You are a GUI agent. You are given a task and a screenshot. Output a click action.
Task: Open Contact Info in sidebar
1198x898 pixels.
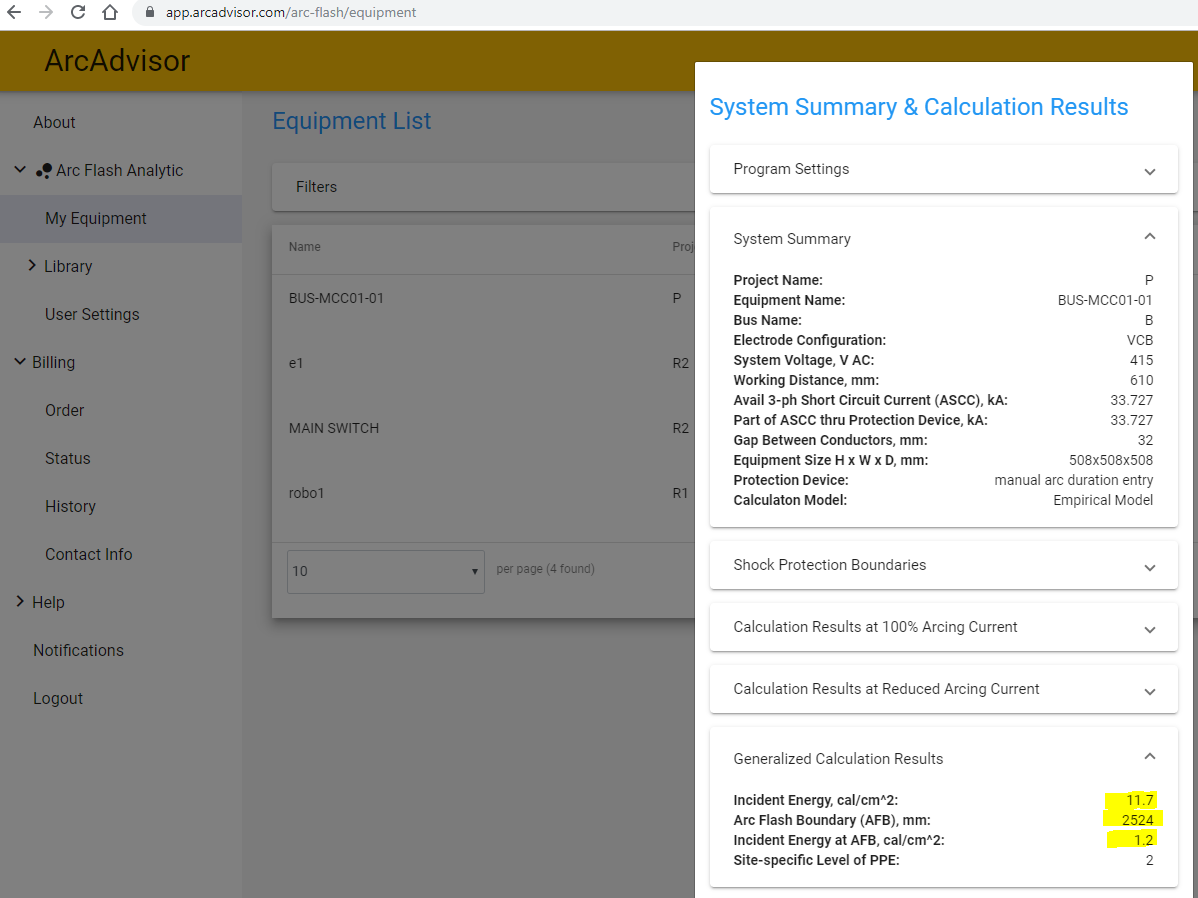[x=89, y=554]
